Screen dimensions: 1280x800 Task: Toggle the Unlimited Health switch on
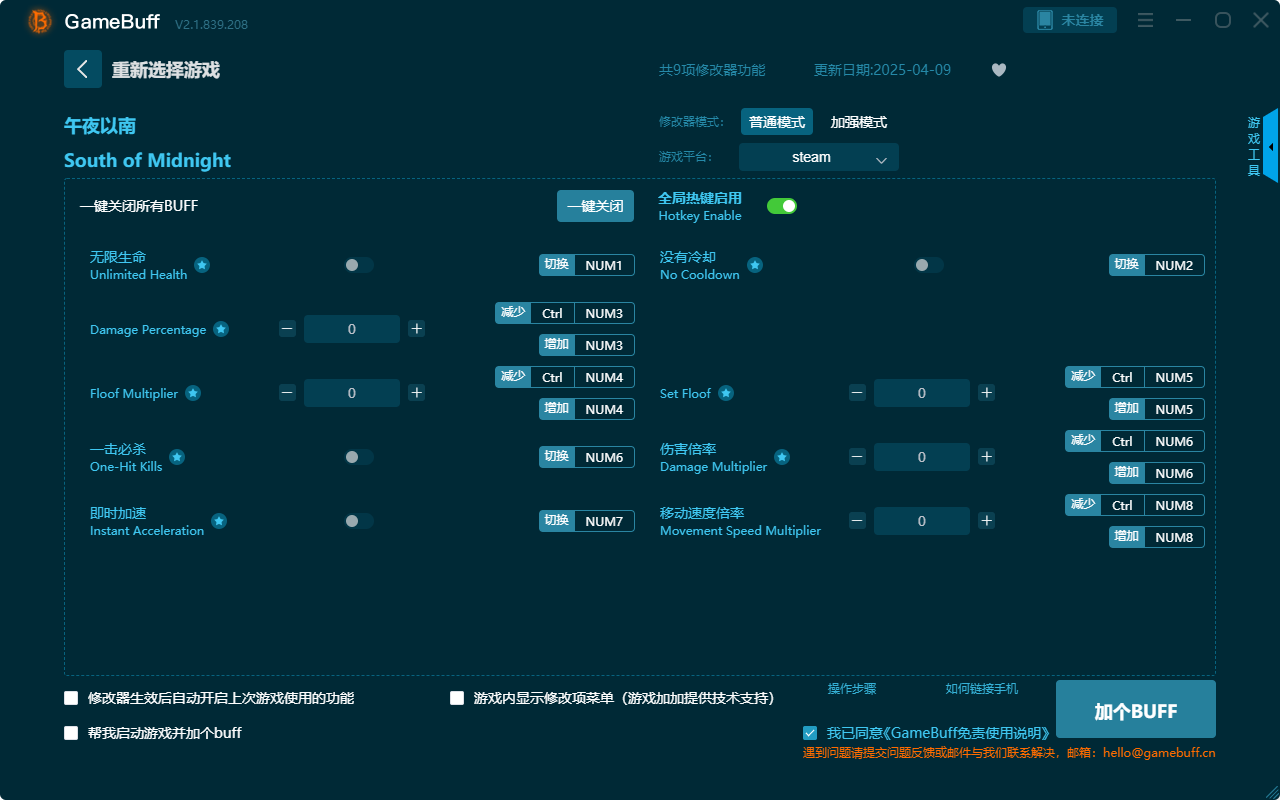pos(358,265)
